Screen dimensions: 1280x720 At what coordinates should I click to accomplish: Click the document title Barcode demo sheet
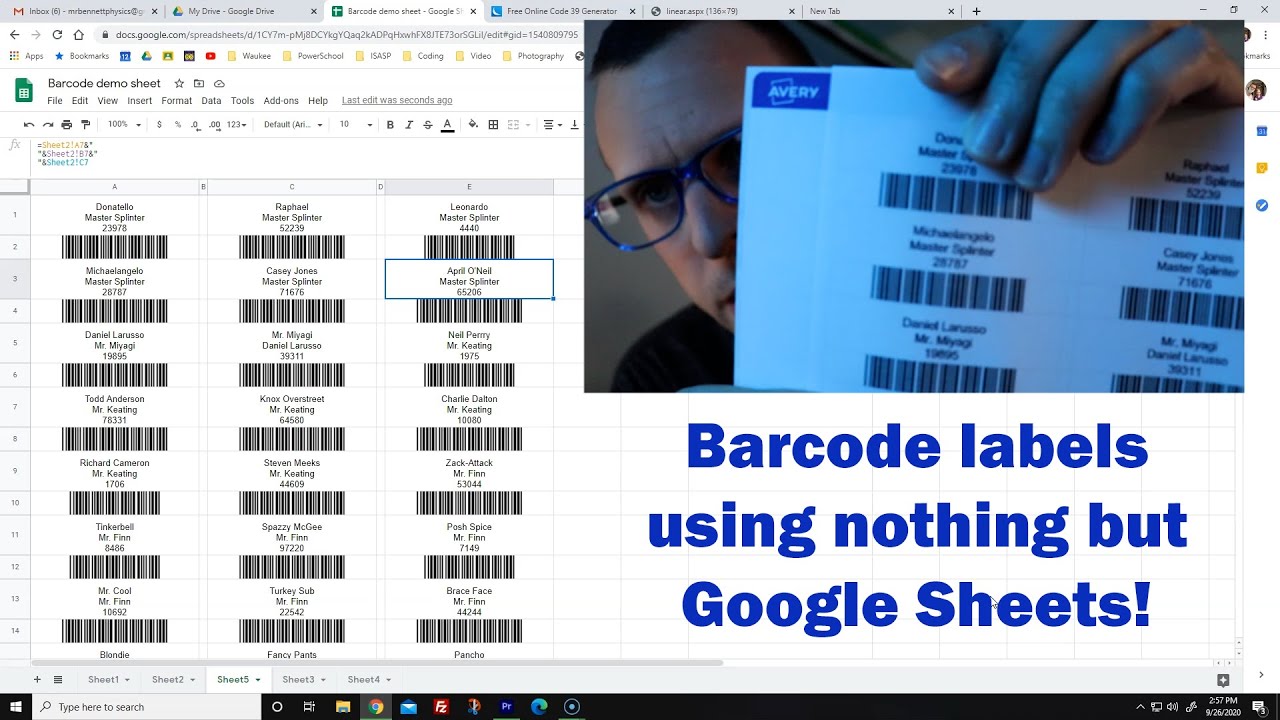[x=104, y=83]
